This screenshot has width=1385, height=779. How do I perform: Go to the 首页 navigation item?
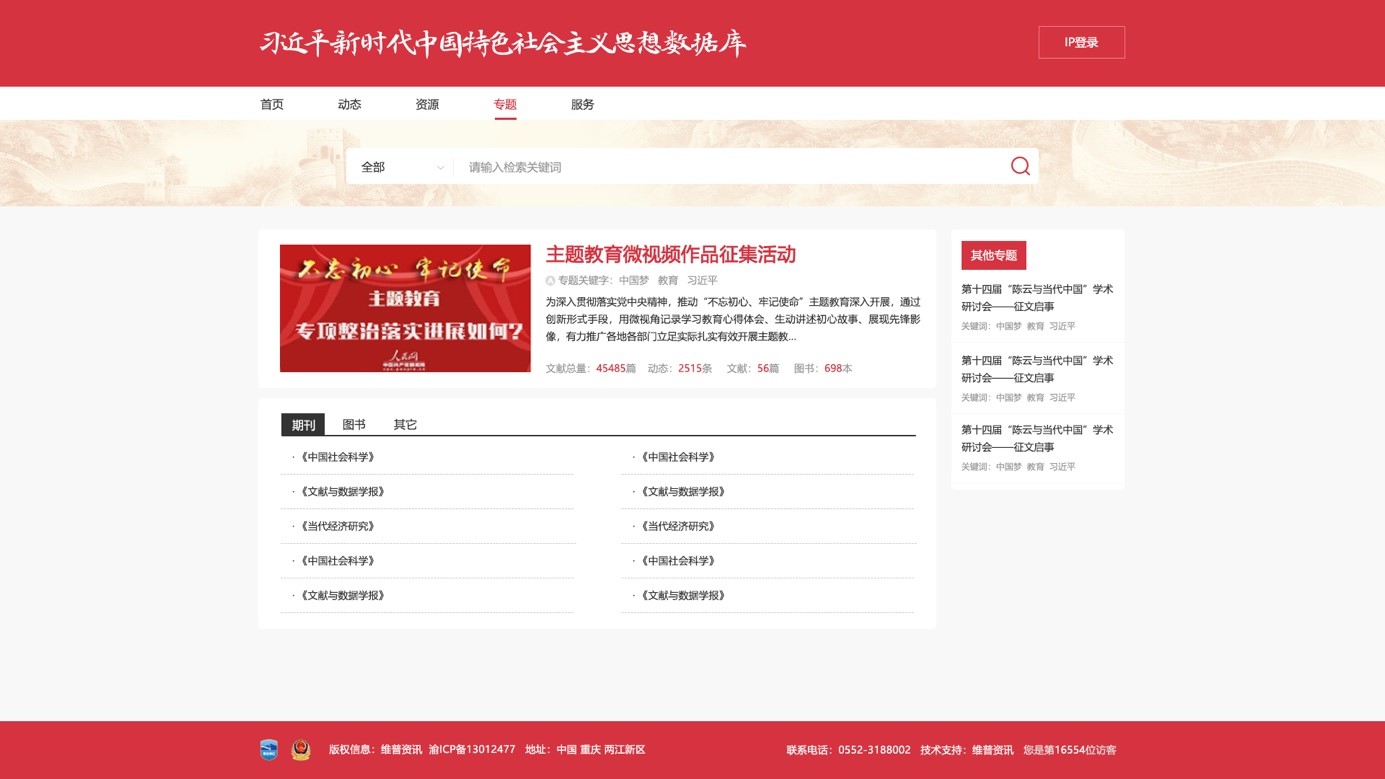pyautogui.click(x=272, y=104)
